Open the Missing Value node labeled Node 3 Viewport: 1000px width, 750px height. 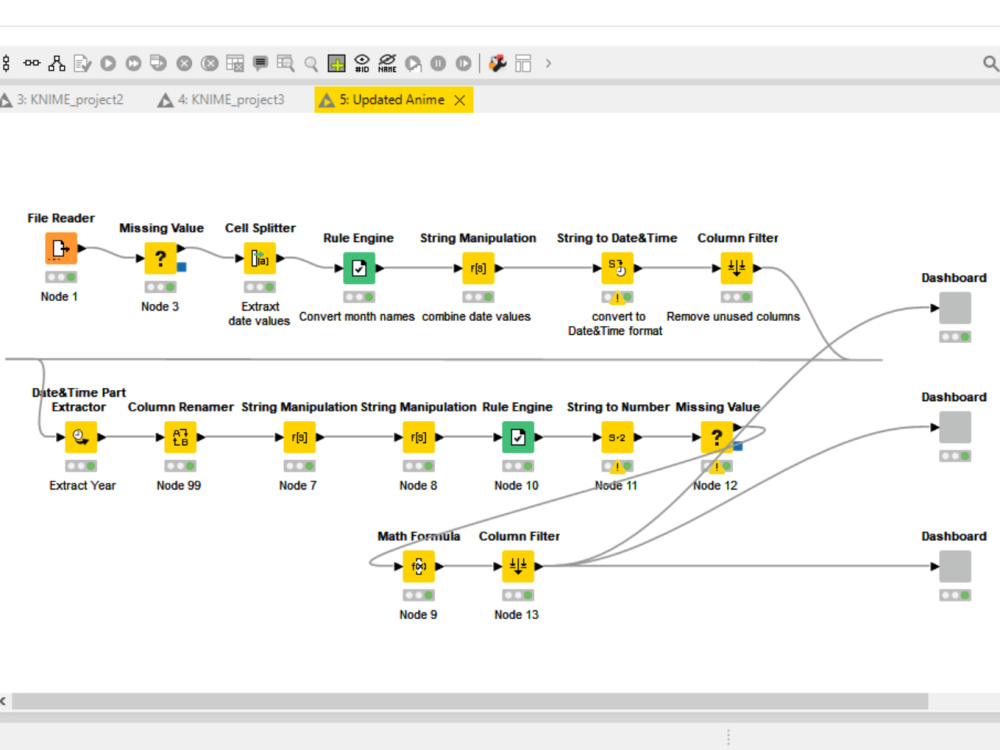coord(160,258)
